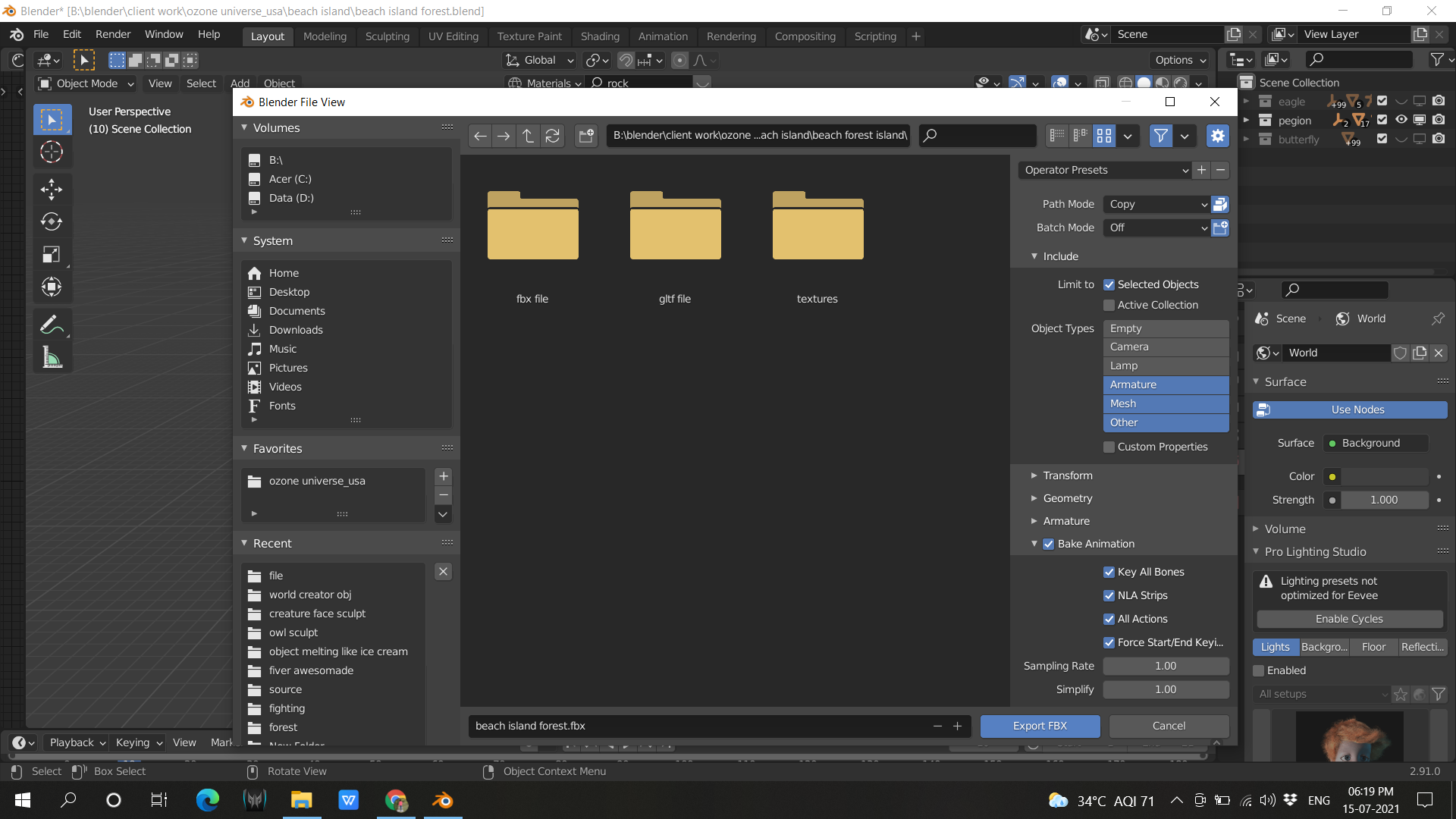The width and height of the screenshot is (1456, 819).
Task: Open the Path Mode dropdown
Action: point(1157,204)
